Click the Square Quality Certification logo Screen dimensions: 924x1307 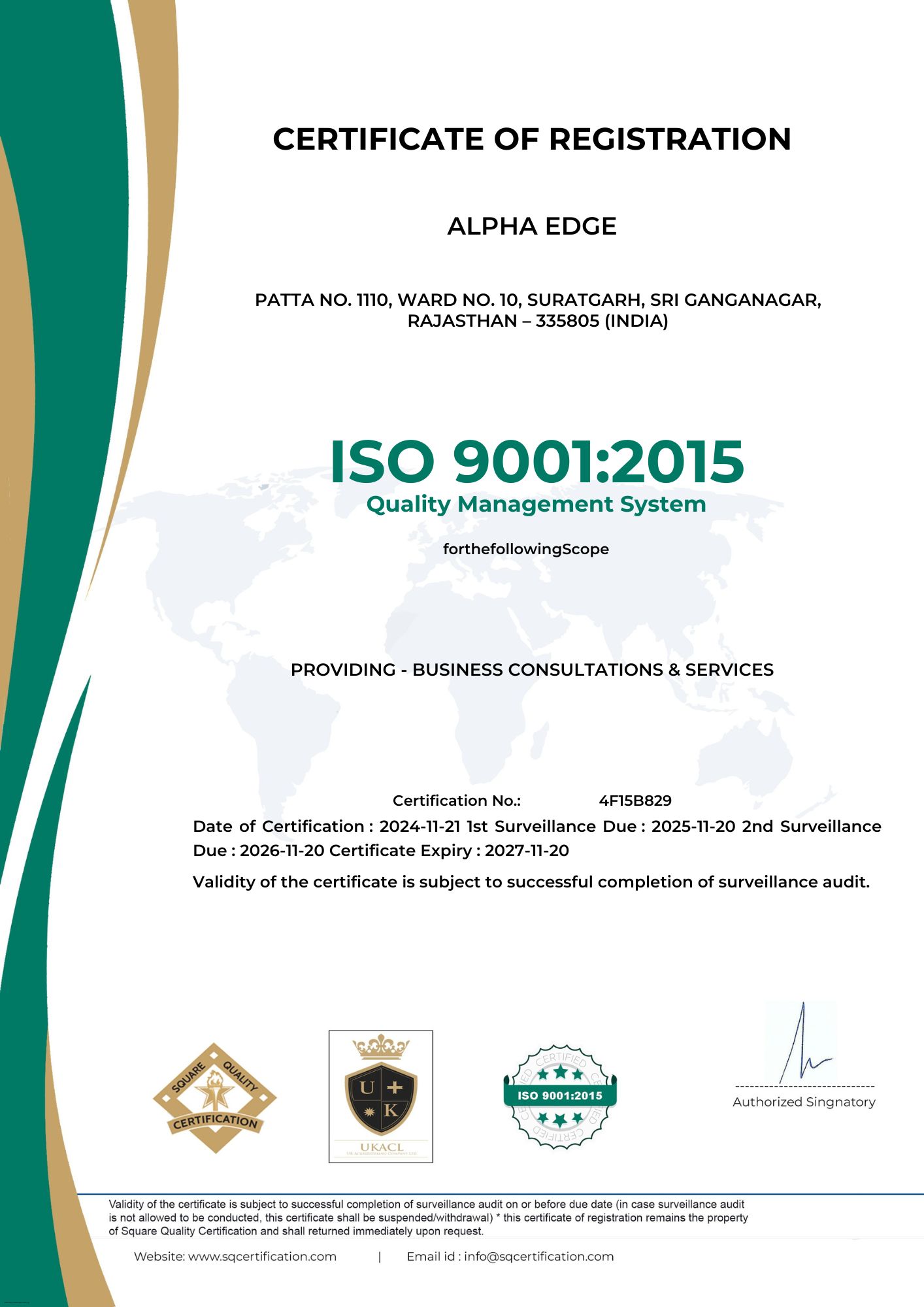click(x=215, y=1098)
